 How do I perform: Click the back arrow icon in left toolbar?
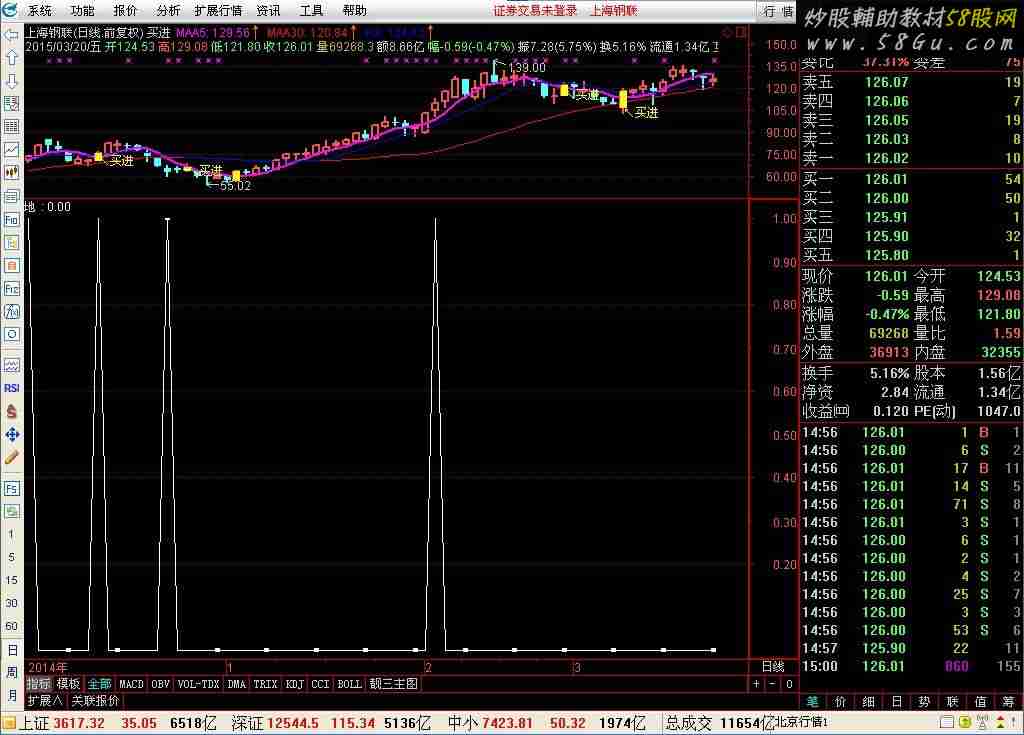pyautogui.click(x=11, y=35)
